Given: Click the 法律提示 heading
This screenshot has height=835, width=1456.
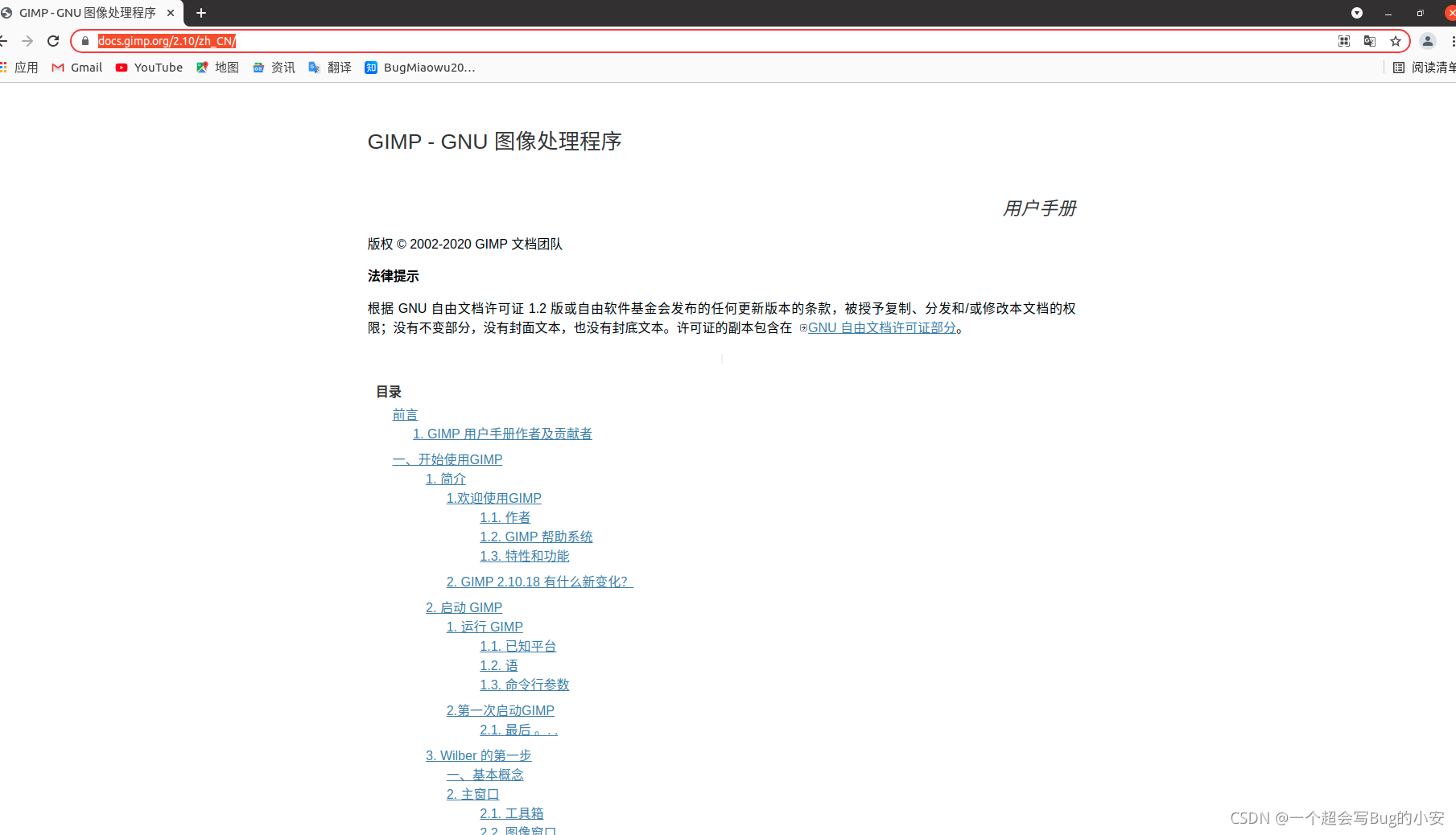Looking at the screenshot, I should click(x=394, y=277).
